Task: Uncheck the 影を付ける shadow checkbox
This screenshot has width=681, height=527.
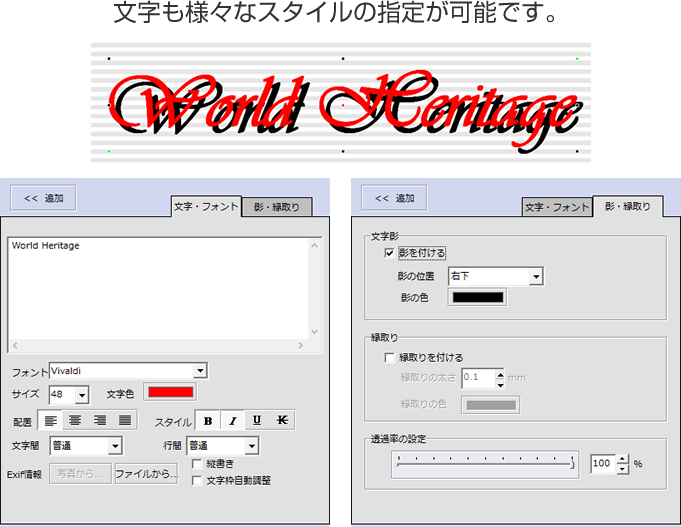Action: pos(389,253)
